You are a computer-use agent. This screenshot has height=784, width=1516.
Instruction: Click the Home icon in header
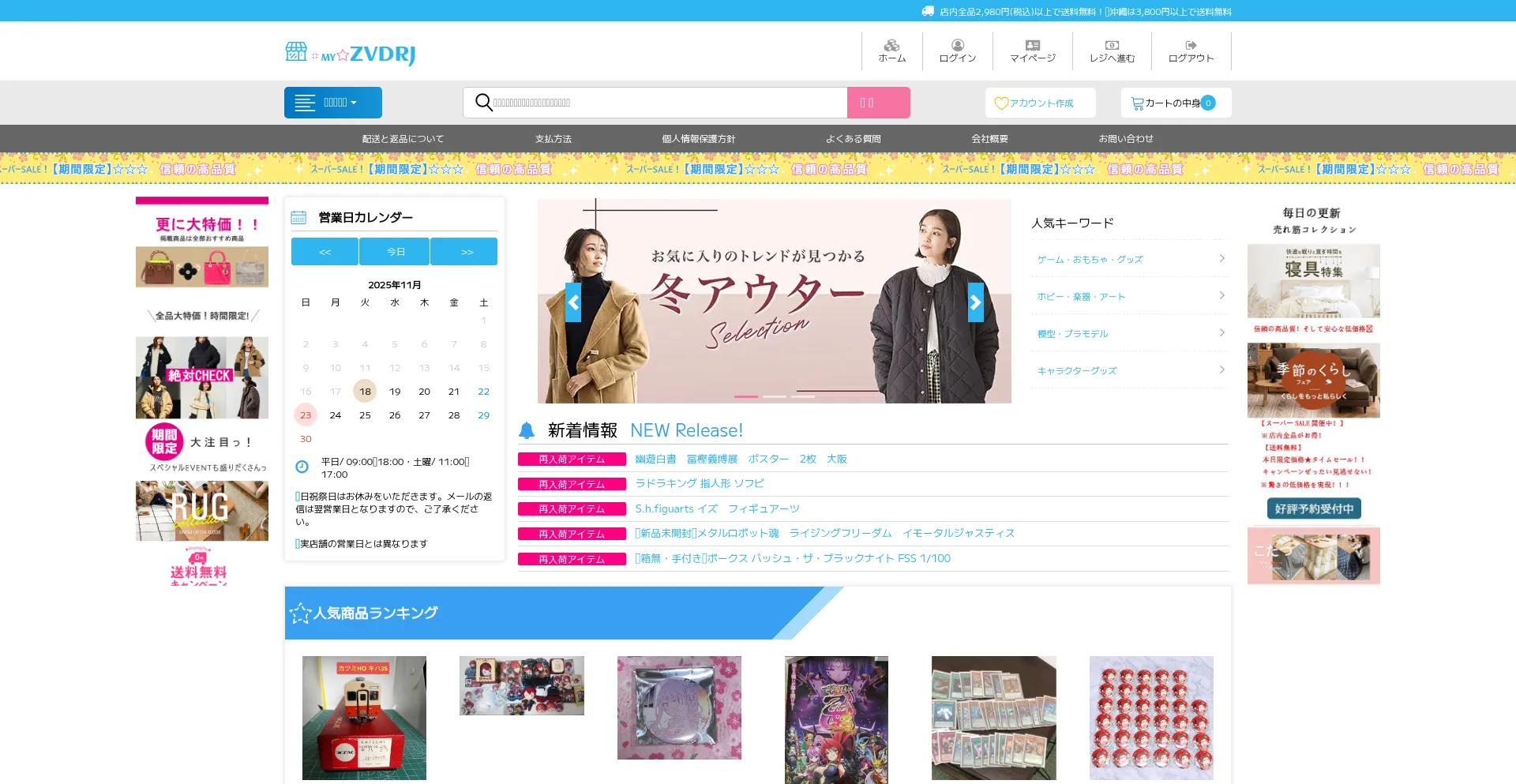[x=891, y=51]
